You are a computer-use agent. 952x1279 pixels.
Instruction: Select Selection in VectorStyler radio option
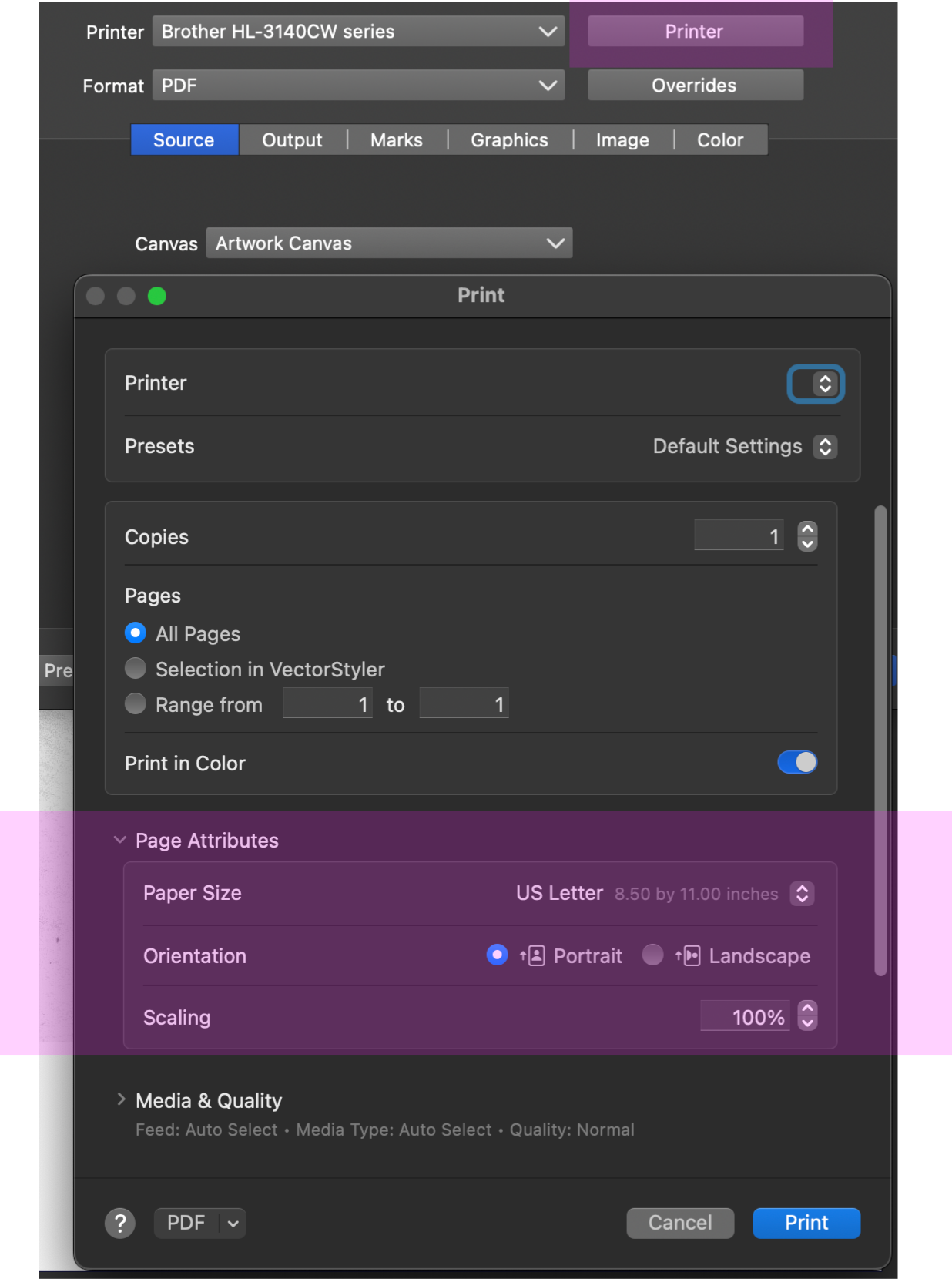[x=136, y=668]
